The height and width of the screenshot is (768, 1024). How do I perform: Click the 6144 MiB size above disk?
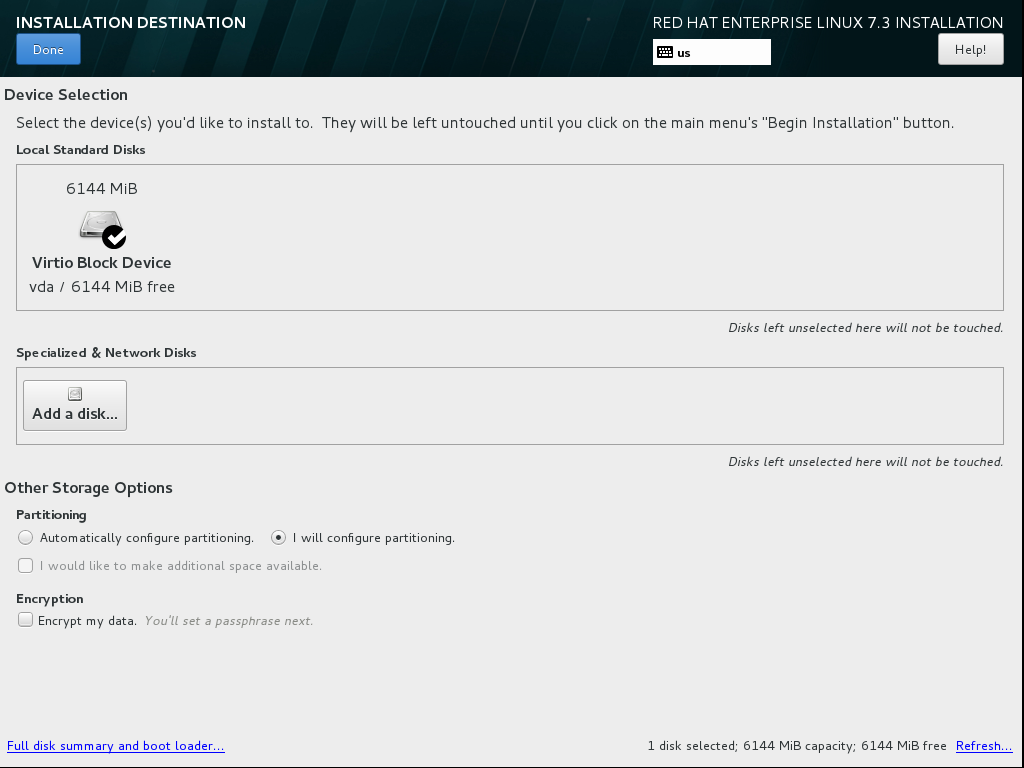pos(102,189)
